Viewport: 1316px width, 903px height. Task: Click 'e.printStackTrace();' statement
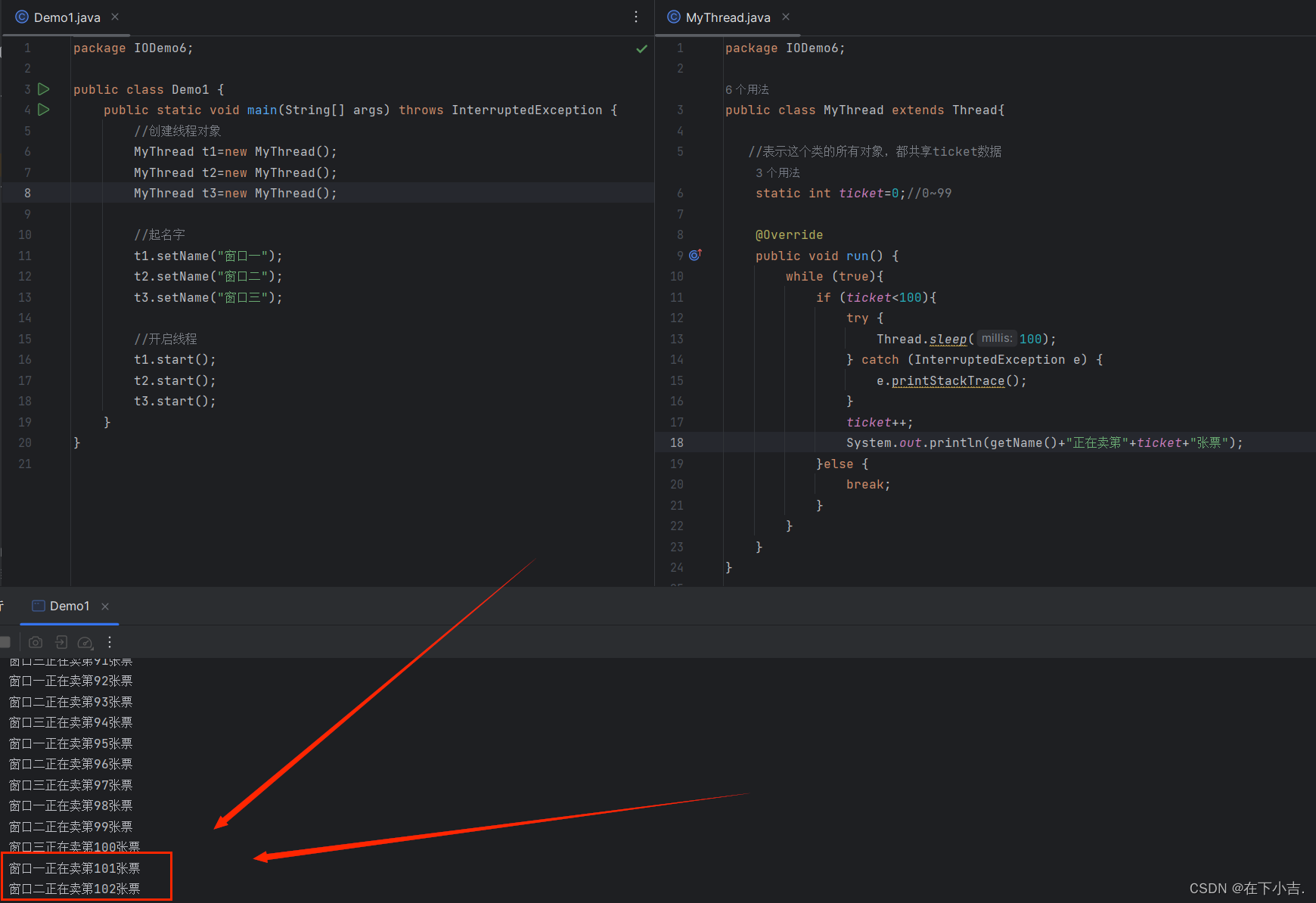(951, 380)
